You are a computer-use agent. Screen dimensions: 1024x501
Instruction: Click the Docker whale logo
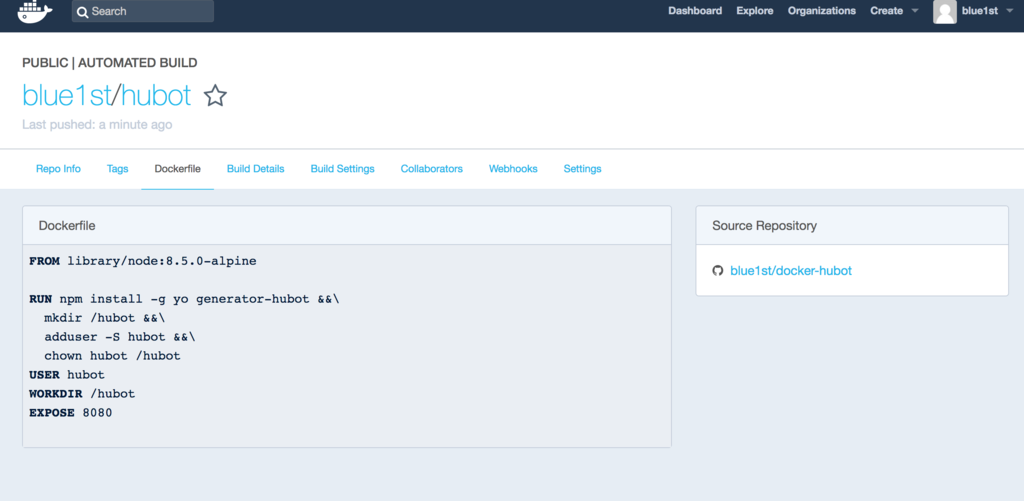pos(34,11)
